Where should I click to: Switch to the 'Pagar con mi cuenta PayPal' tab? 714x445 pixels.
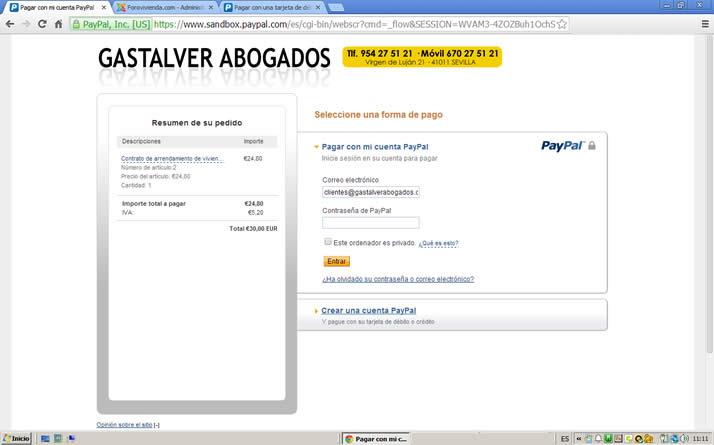(x=57, y=7)
